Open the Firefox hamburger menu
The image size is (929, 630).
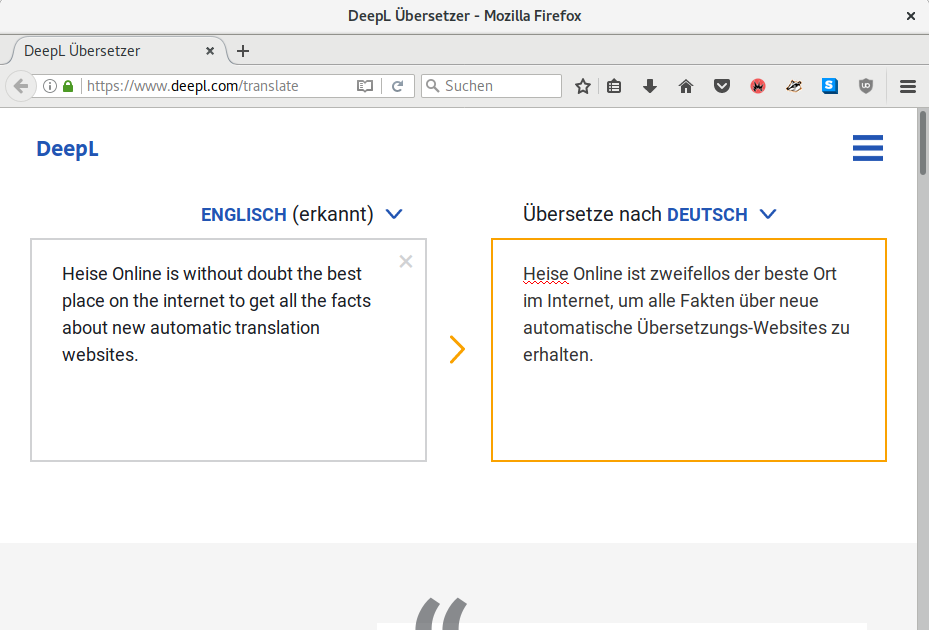point(908,87)
